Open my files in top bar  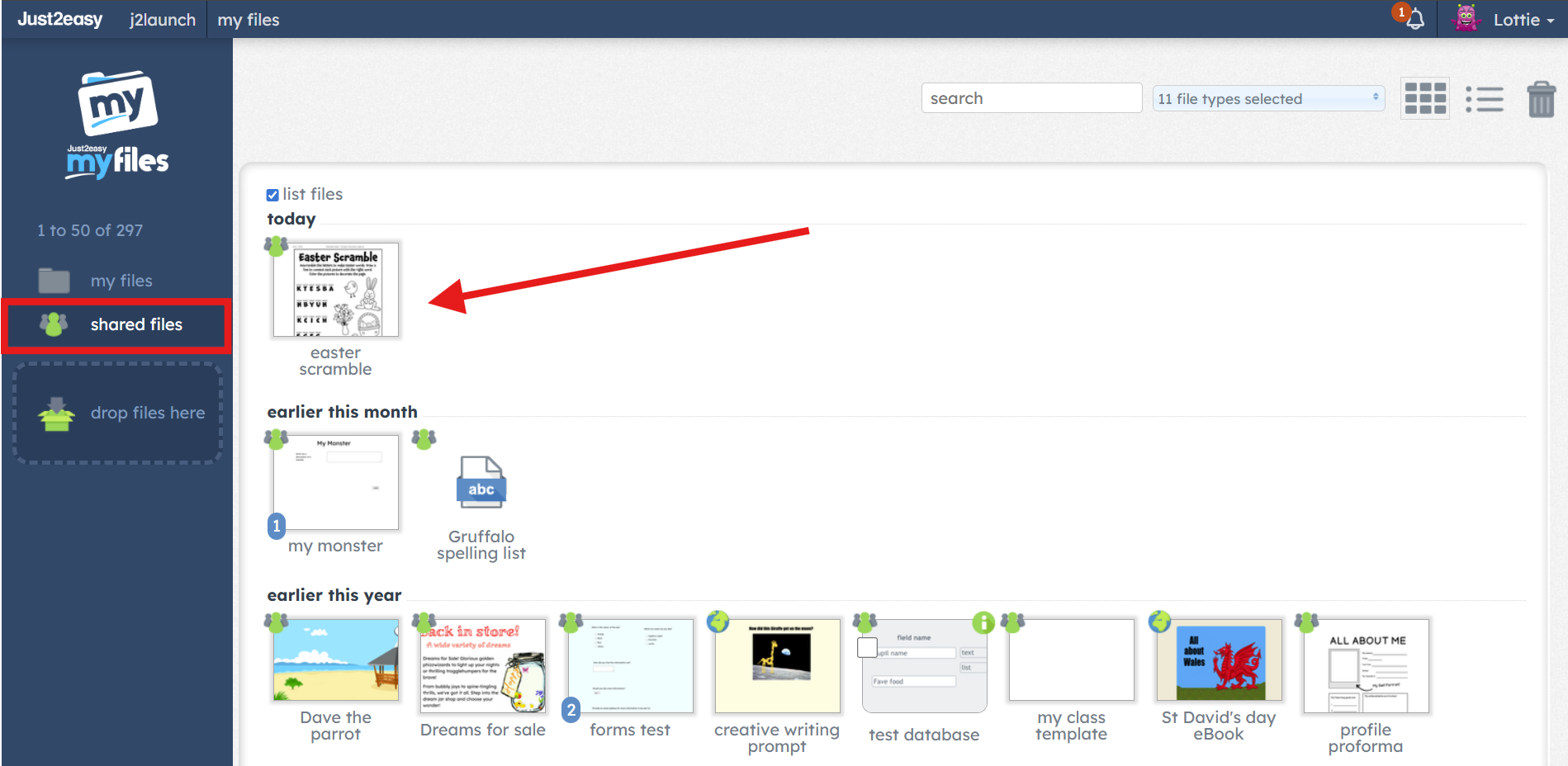249,19
